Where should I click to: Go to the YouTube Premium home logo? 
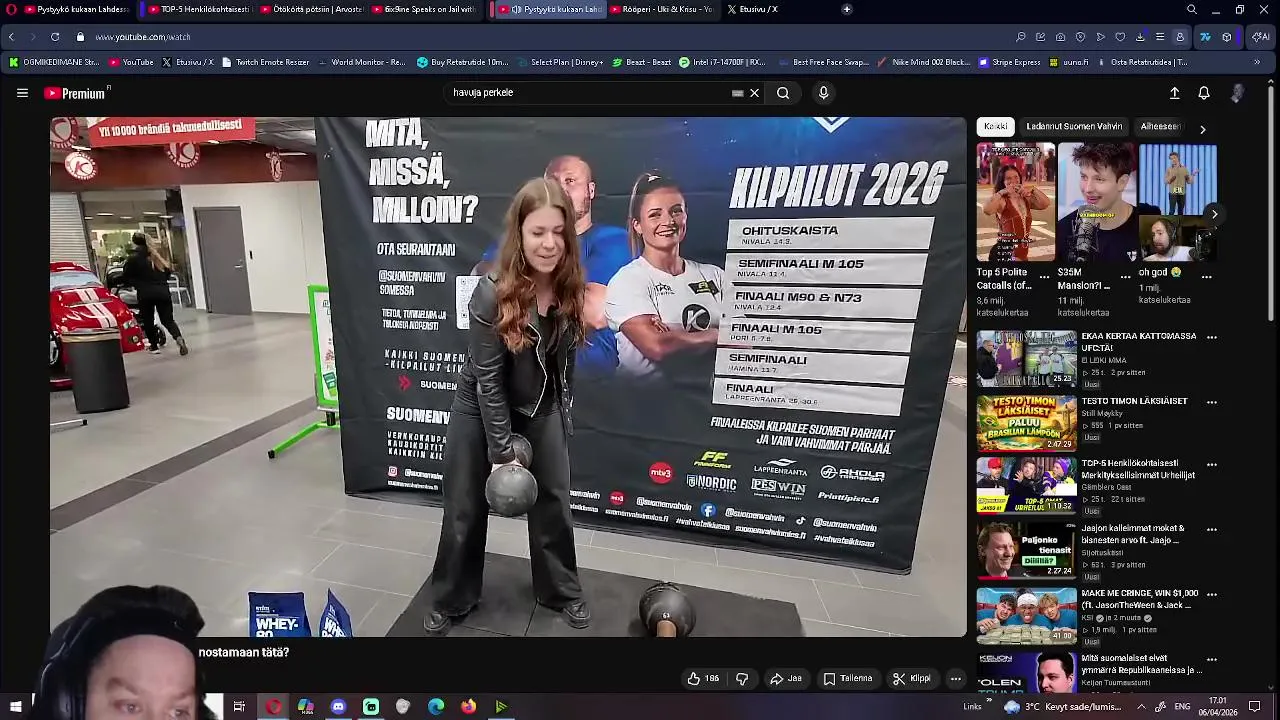[75, 93]
